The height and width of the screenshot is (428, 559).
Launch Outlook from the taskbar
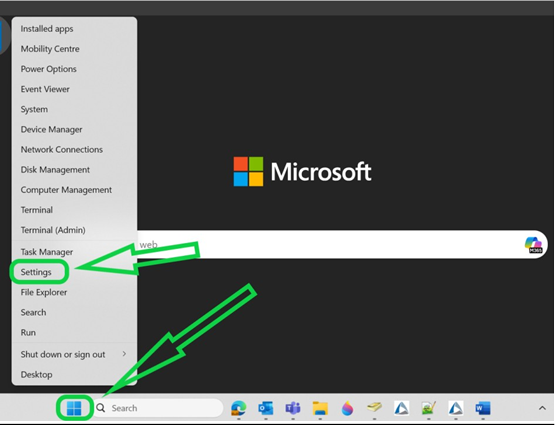tap(266, 408)
